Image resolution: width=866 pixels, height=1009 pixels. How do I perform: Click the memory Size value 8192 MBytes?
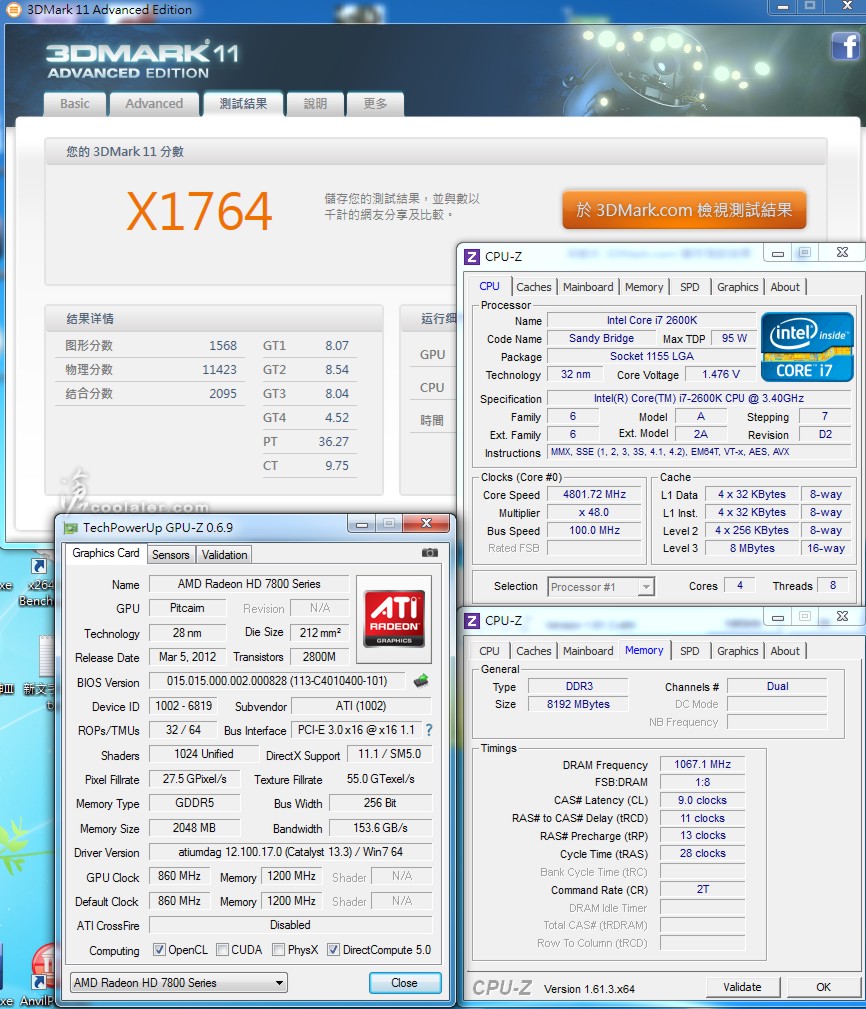click(578, 704)
